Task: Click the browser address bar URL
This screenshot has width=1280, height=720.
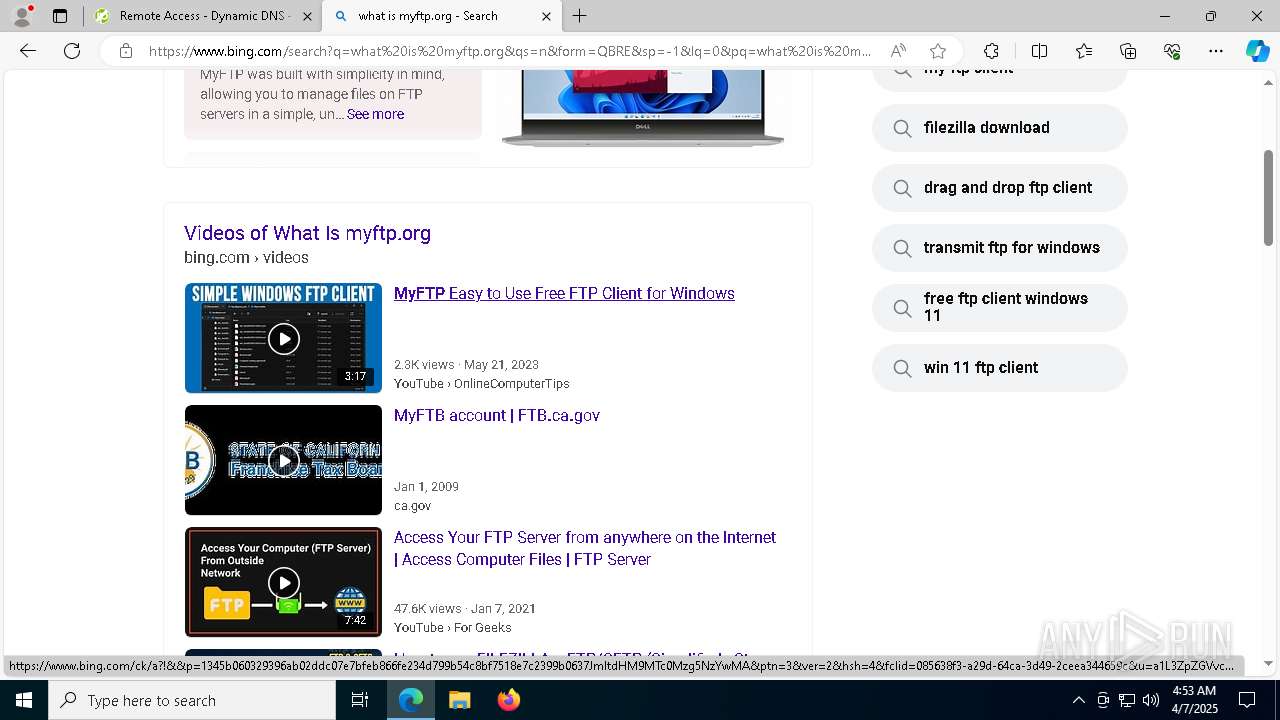Action: (510, 51)
